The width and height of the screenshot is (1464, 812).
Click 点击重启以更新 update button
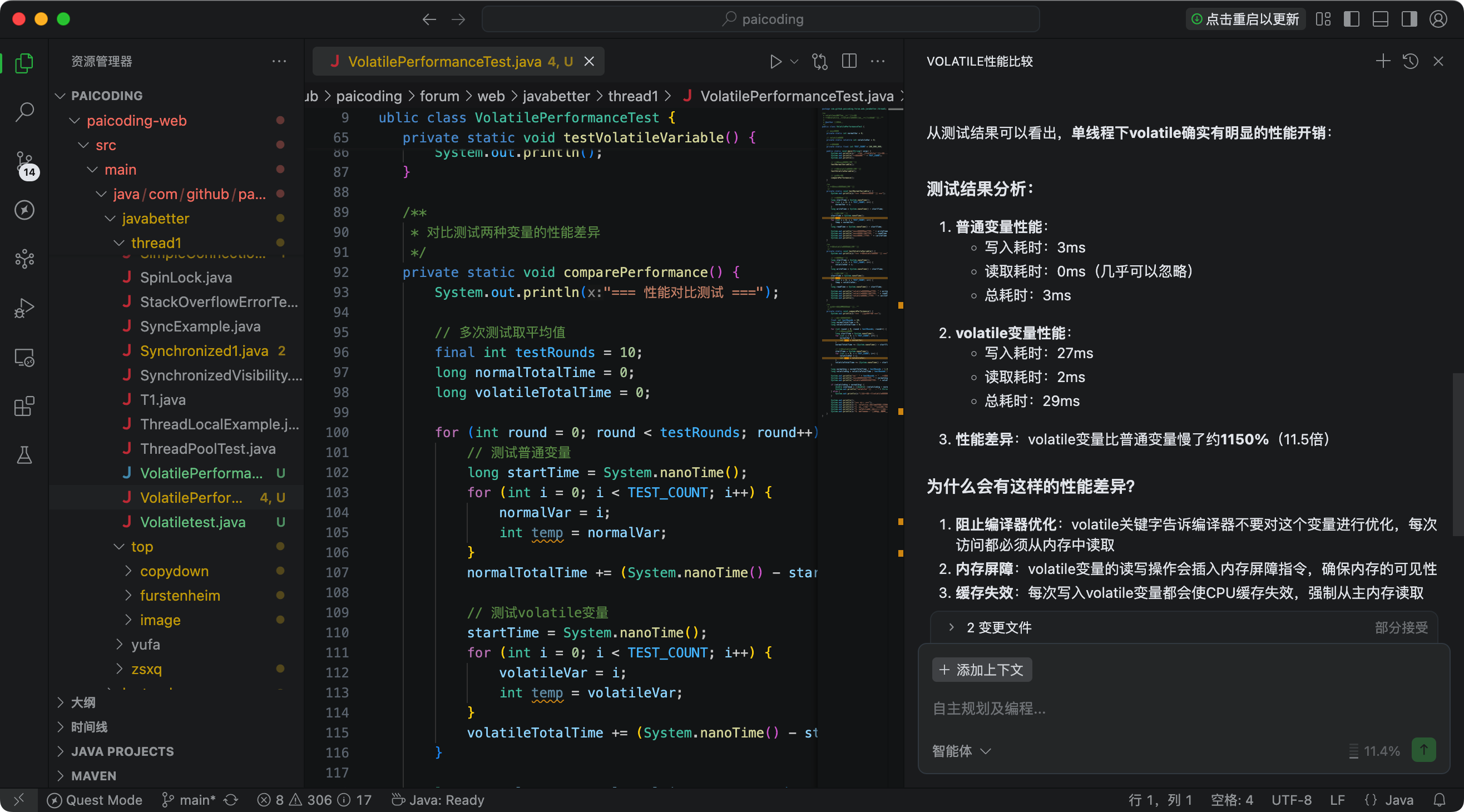(1245, 19)
